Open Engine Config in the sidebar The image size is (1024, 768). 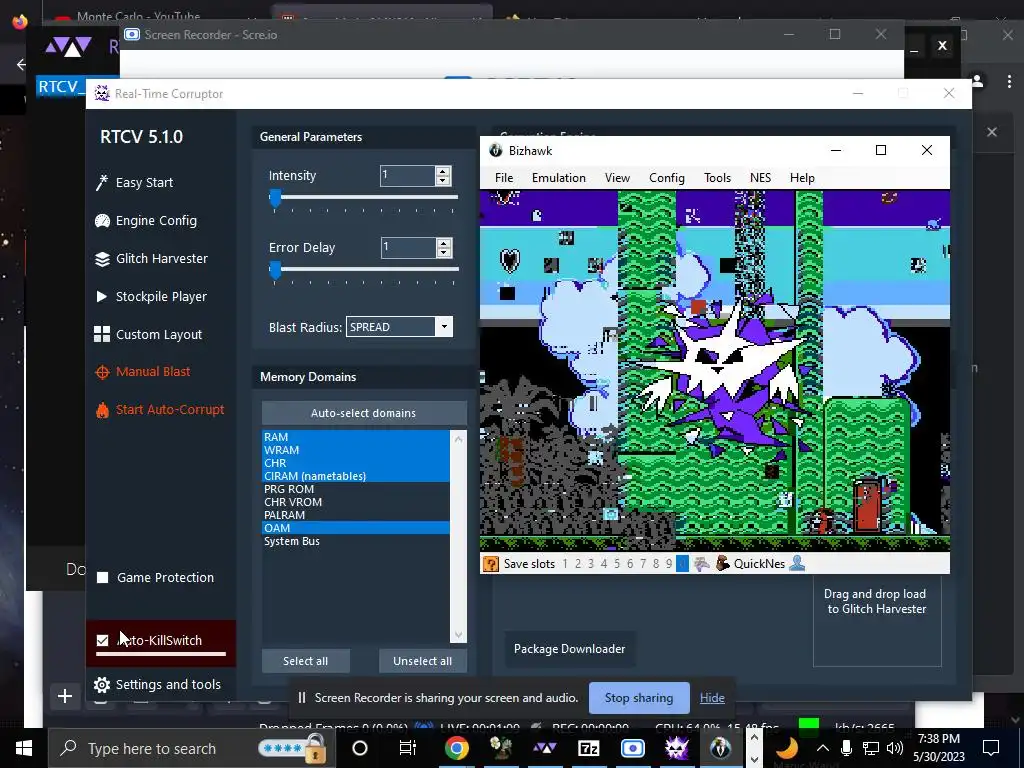point(146,221)
